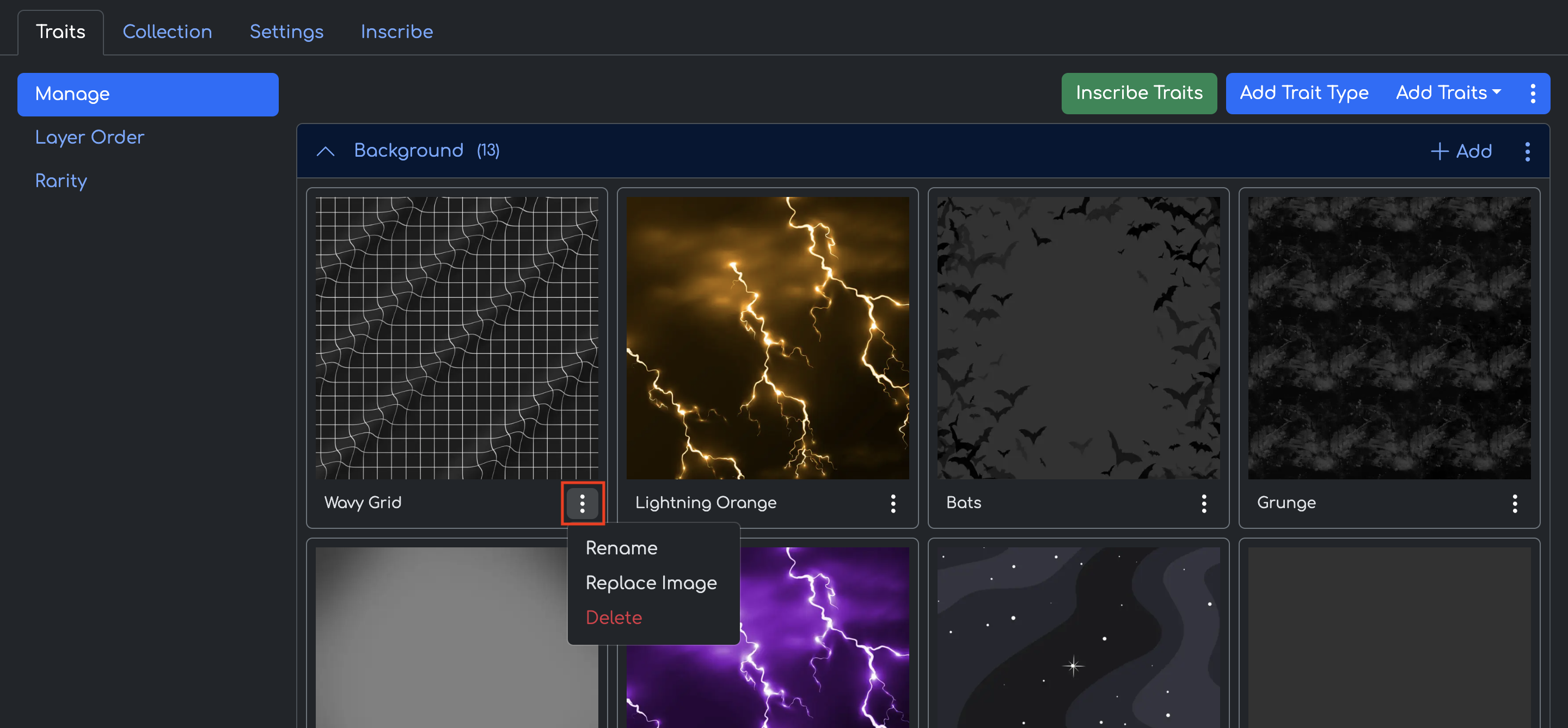The height and width of the screenshot is (728, 1568).
Task: Open top toolbar three-dot overflow menu
Action: click(x=1532, y=93)
